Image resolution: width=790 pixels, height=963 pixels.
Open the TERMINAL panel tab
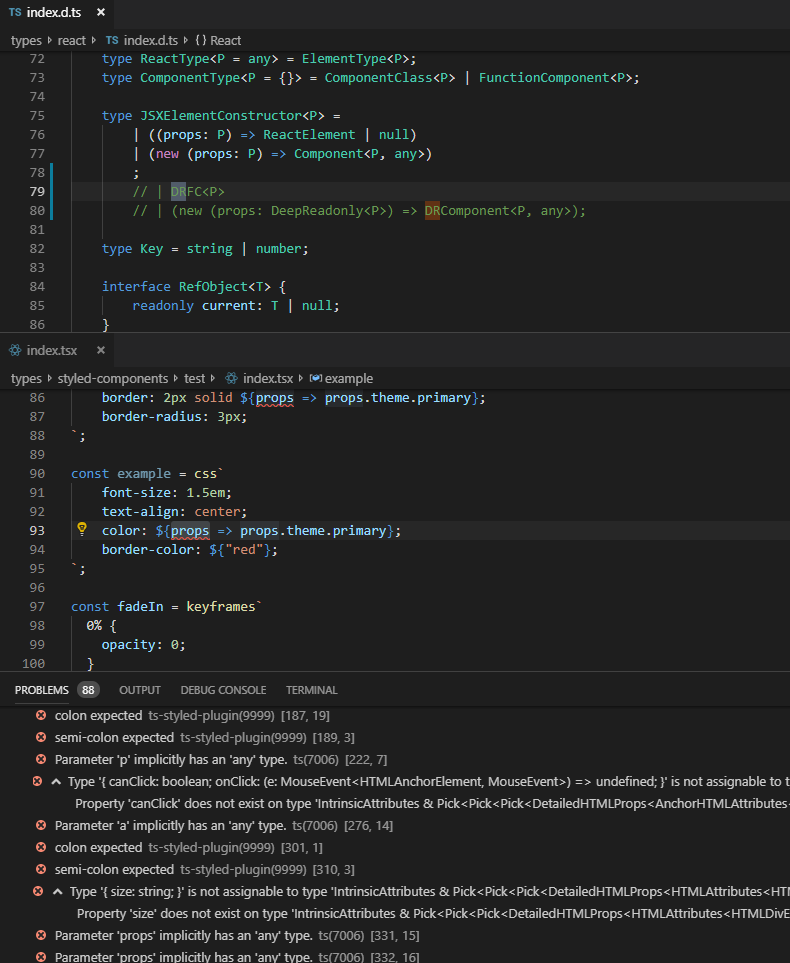pyautogui.click(x=311, y=690)
